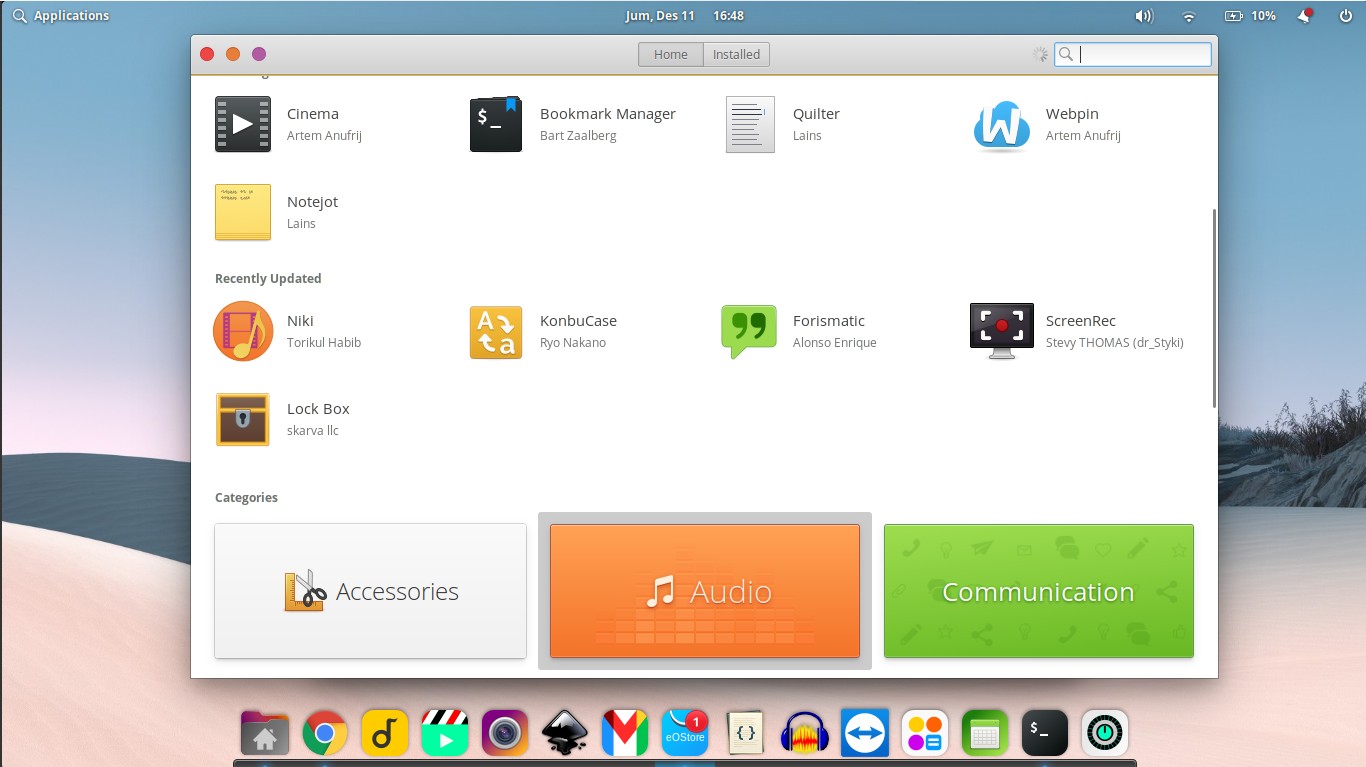Open the battery 10% indicator

click(x=1251, y=16)
